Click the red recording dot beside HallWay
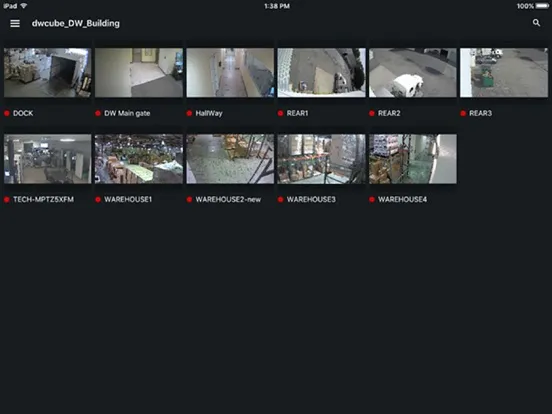The width and height of the screenshot is (552, 414). (189, 113)
